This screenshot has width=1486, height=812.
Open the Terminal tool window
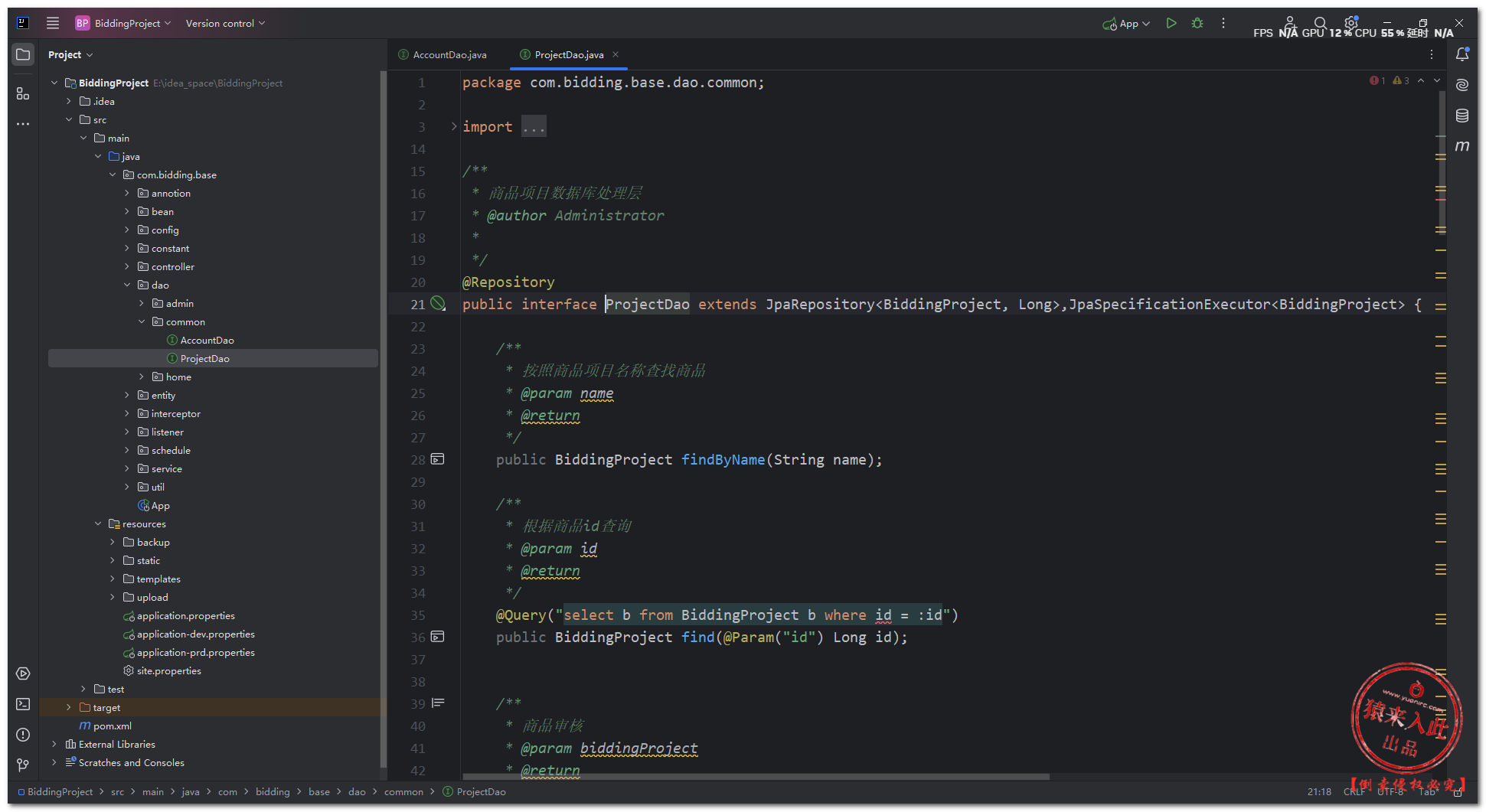23,704
